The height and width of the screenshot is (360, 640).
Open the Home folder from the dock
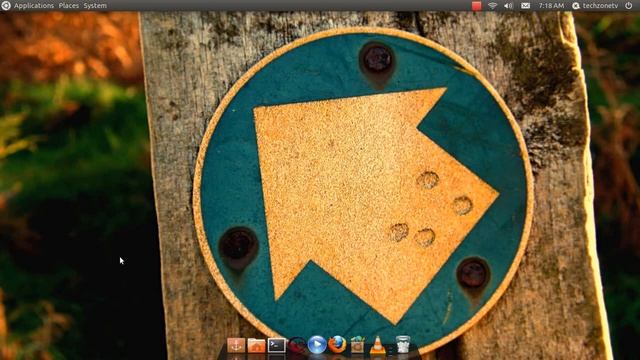(256, 346)
